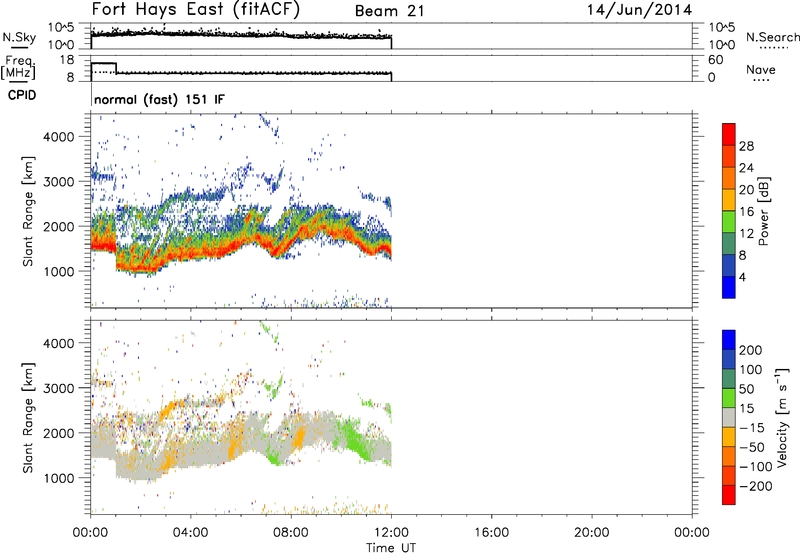Click the '20:00' time axis label

(x=591, y=533)
